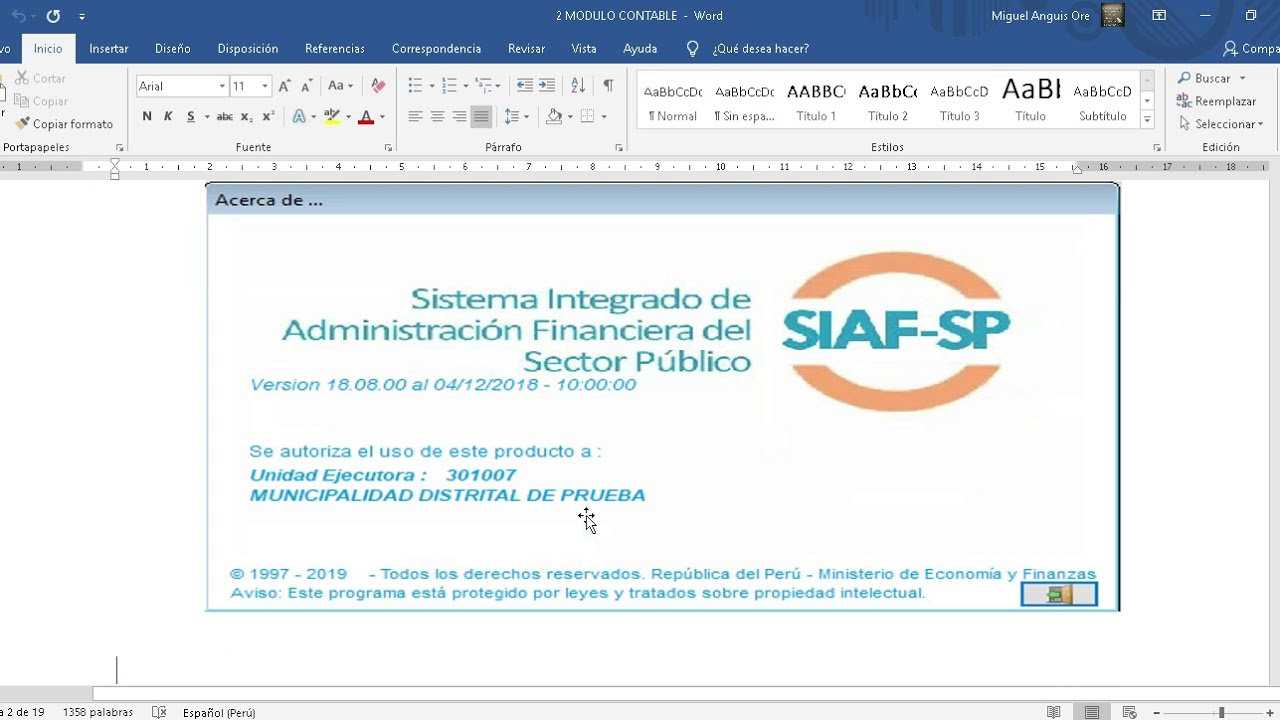Apply the Subtítulo style
The width and height of the screenshot is (1280, 720).
click(x=1102, y=101)
